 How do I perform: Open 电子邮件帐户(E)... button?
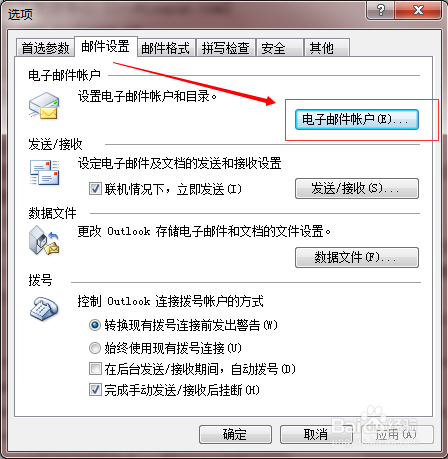[357, 119]
